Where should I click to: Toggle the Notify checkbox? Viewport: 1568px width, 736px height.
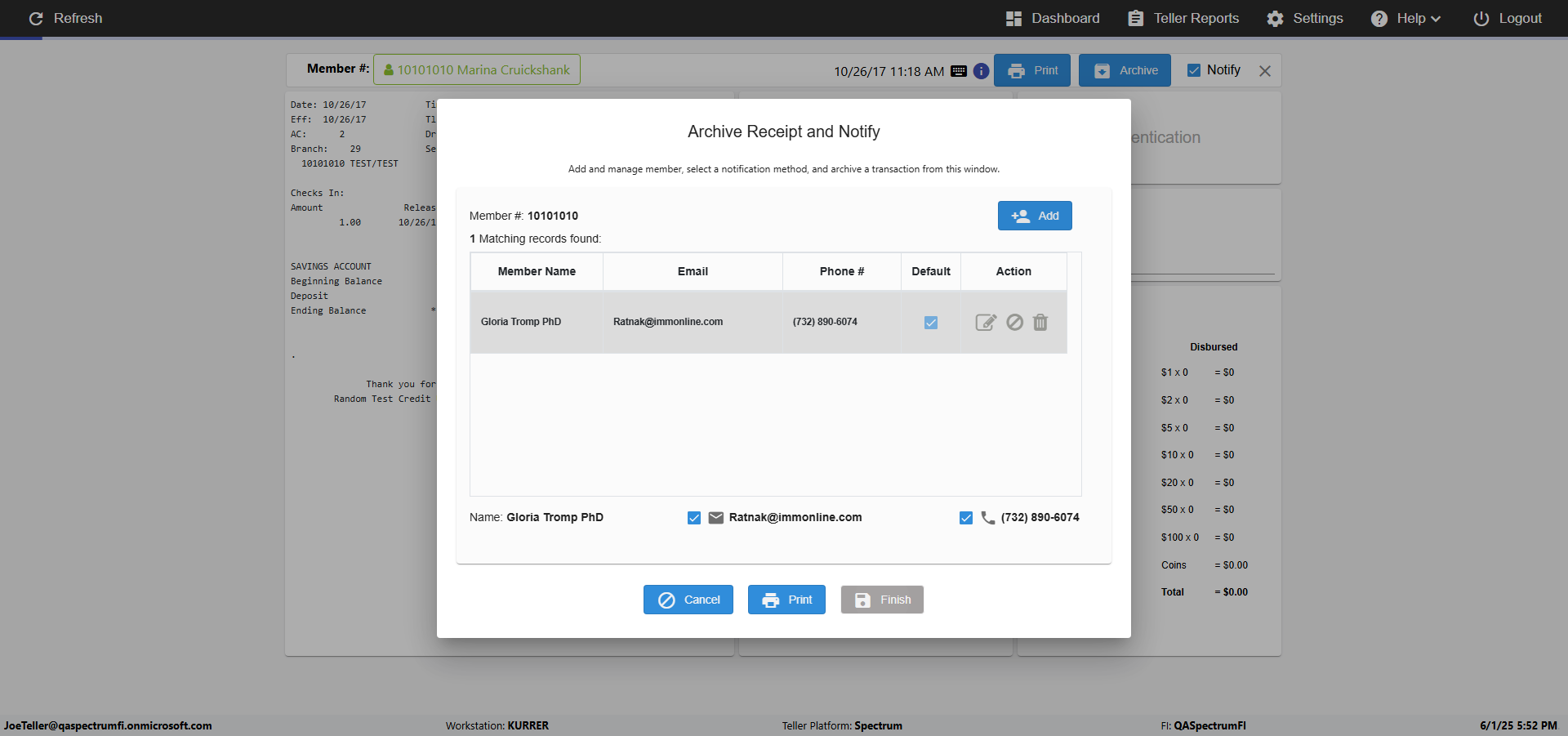pyautogui.click(x=1194, y=70)
